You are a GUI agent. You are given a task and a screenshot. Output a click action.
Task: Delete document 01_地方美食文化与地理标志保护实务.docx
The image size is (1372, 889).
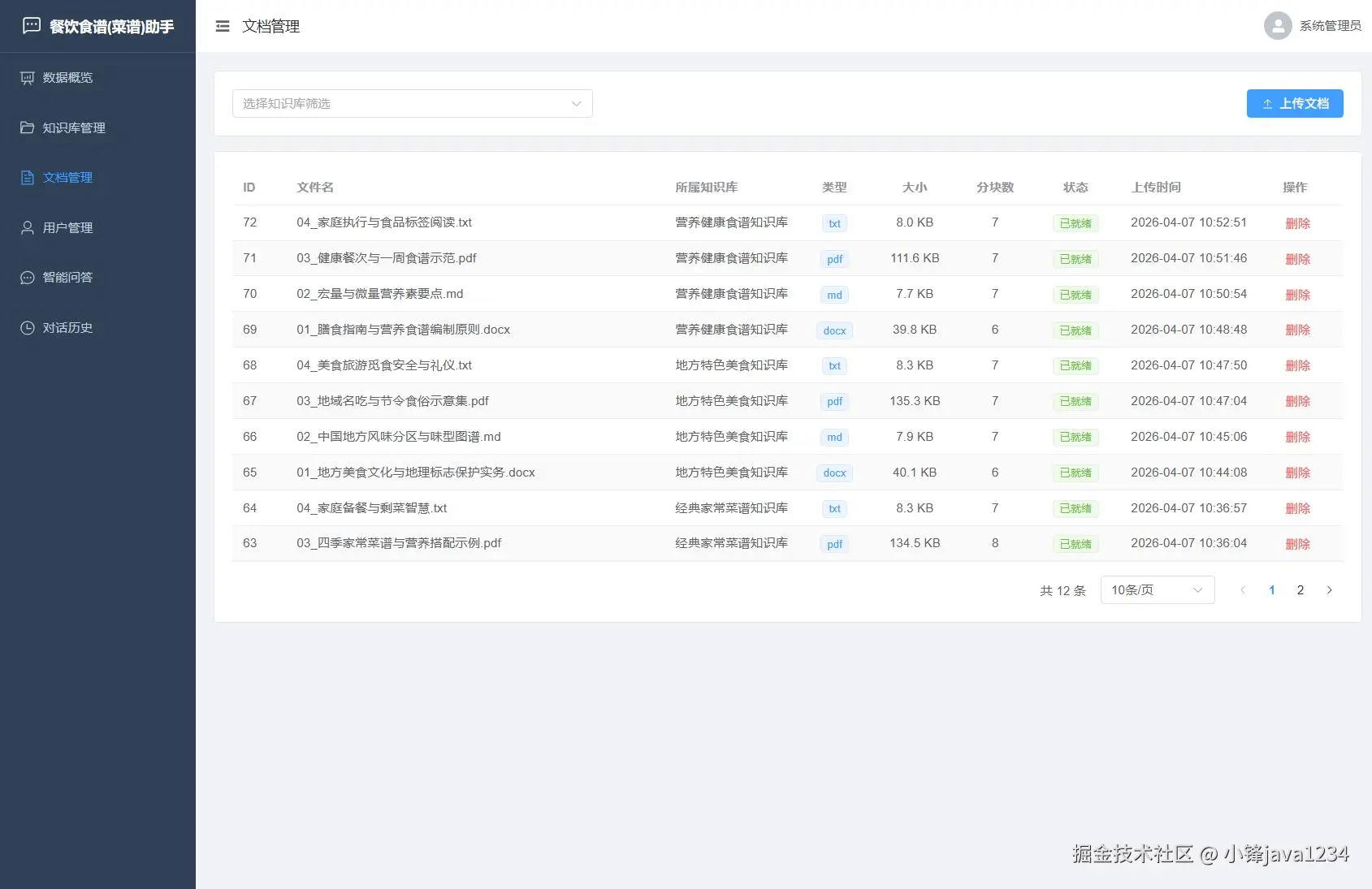[1297, 473]
